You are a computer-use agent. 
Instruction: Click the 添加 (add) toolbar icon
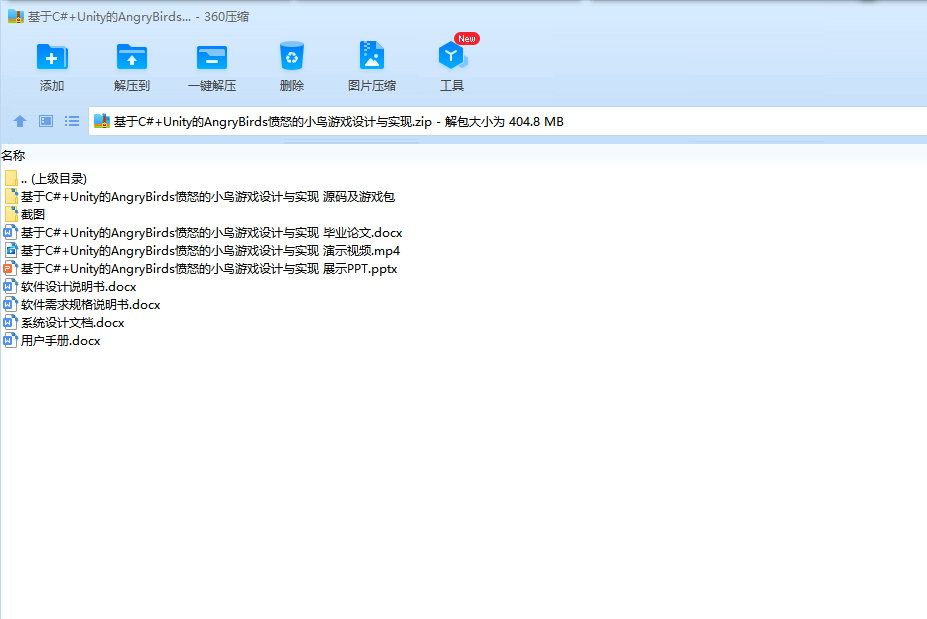tap(52, 57)
